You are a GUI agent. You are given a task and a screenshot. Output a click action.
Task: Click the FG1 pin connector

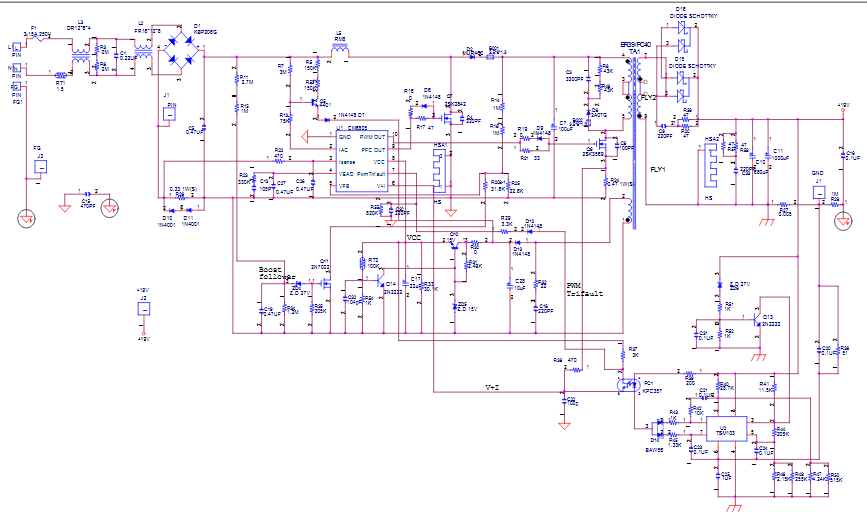(x=17, y=87)
